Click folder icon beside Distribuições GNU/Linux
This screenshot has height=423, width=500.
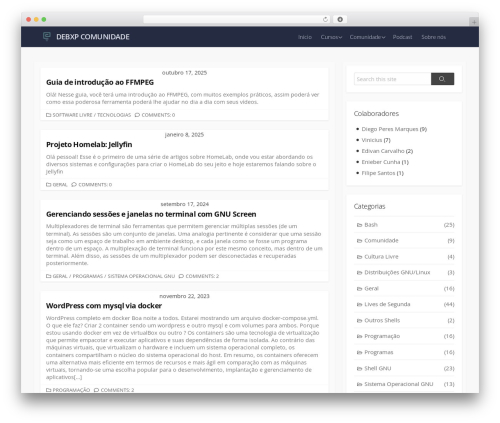359,273
